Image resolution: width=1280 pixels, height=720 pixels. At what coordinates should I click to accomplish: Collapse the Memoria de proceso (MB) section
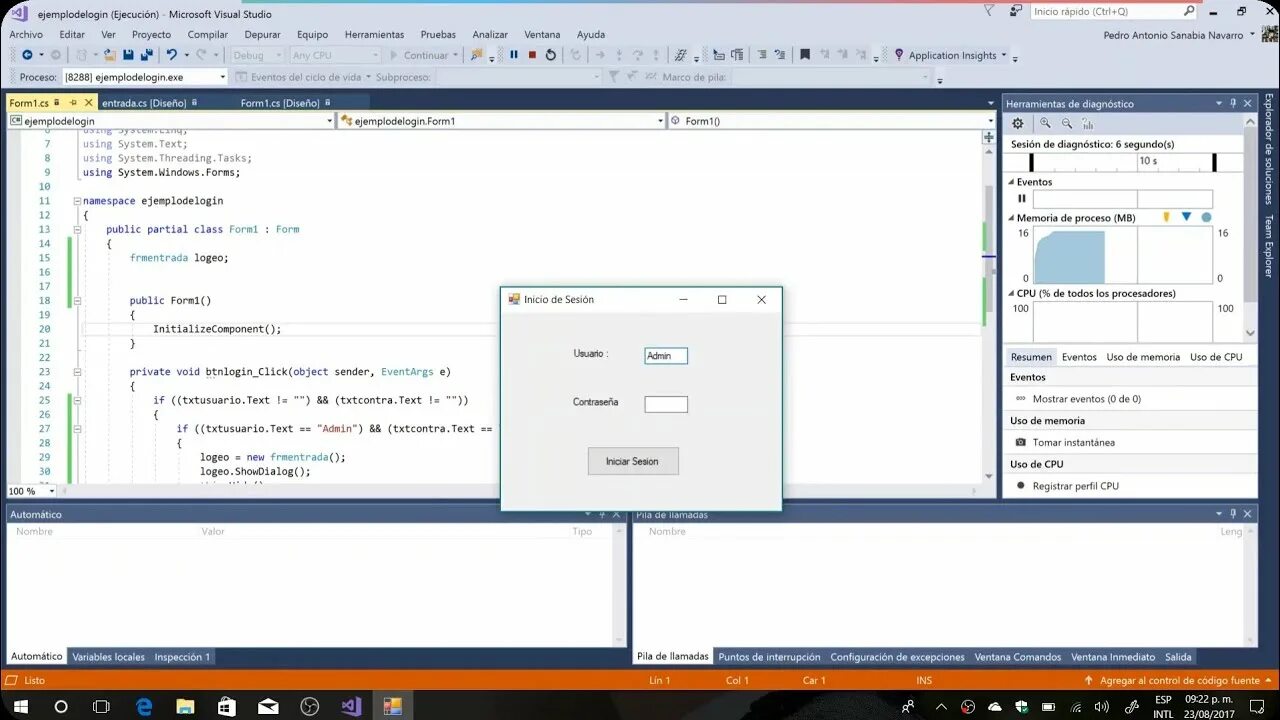click(1010, 218)
